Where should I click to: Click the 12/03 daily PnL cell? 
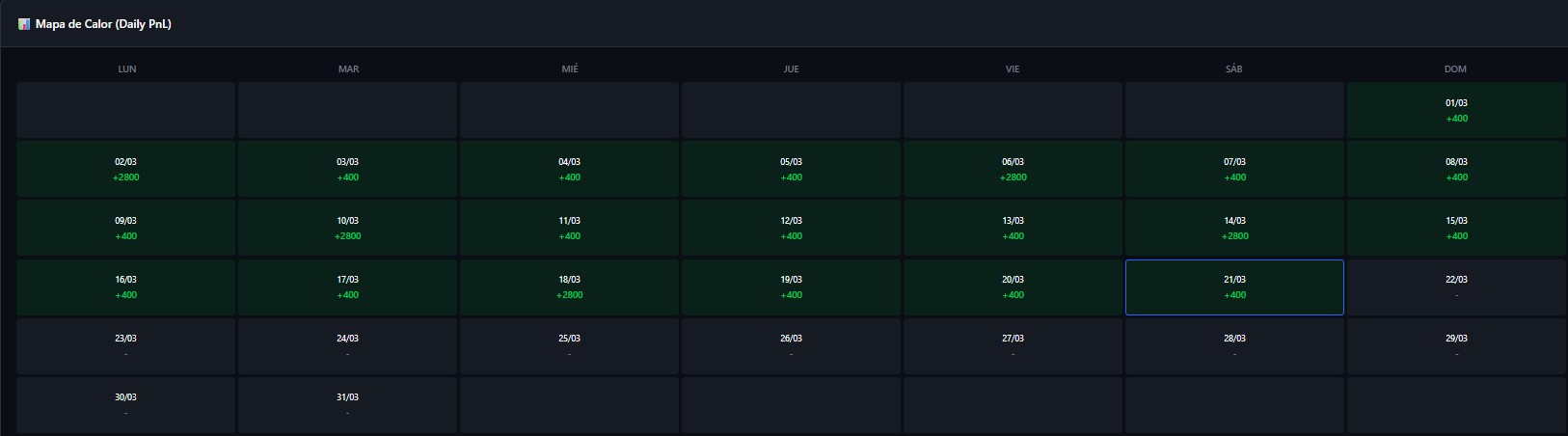click(791, 228)
